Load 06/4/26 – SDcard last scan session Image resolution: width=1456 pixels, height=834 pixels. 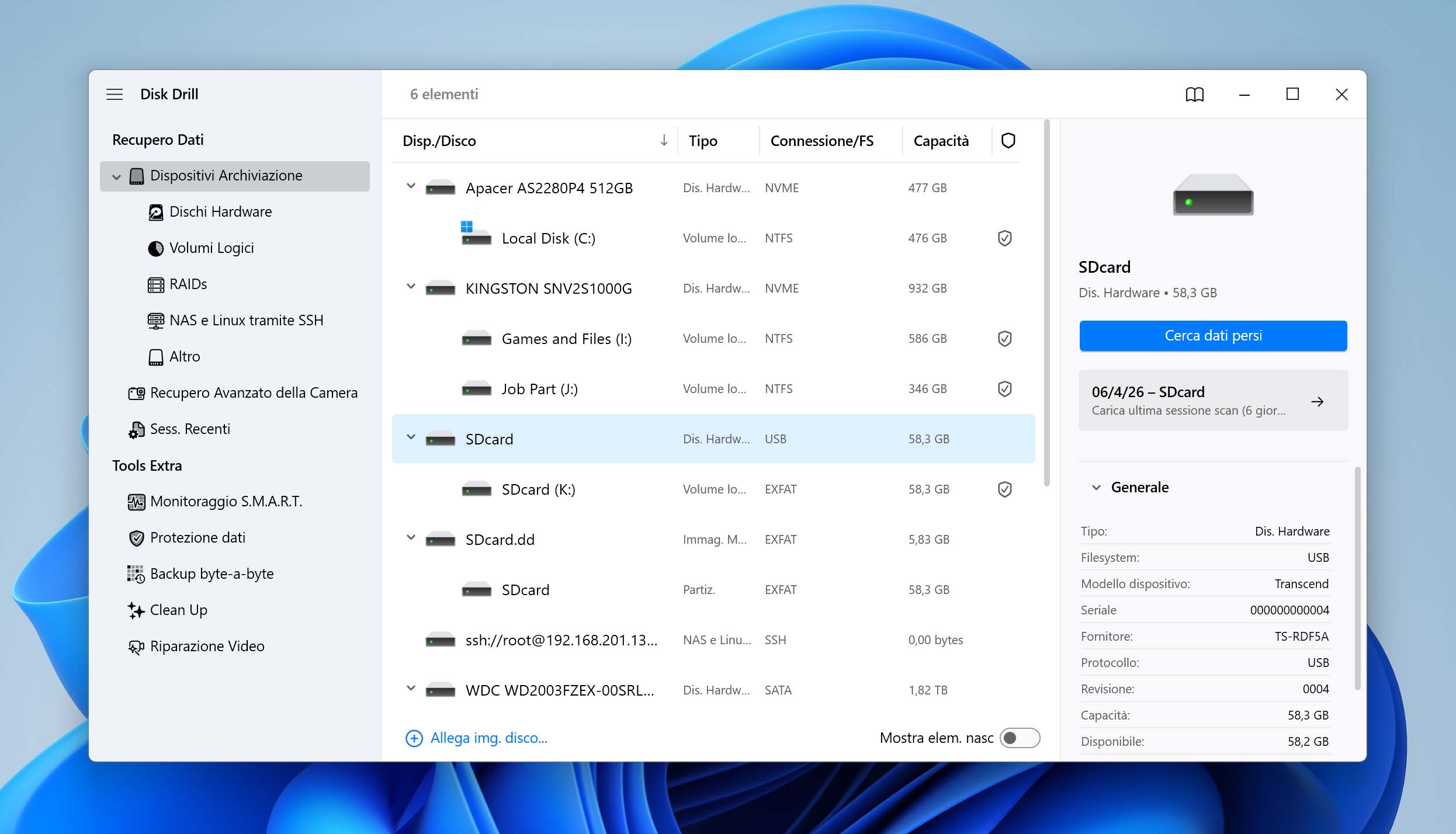pyautogui.click(x=1213, y=401)
